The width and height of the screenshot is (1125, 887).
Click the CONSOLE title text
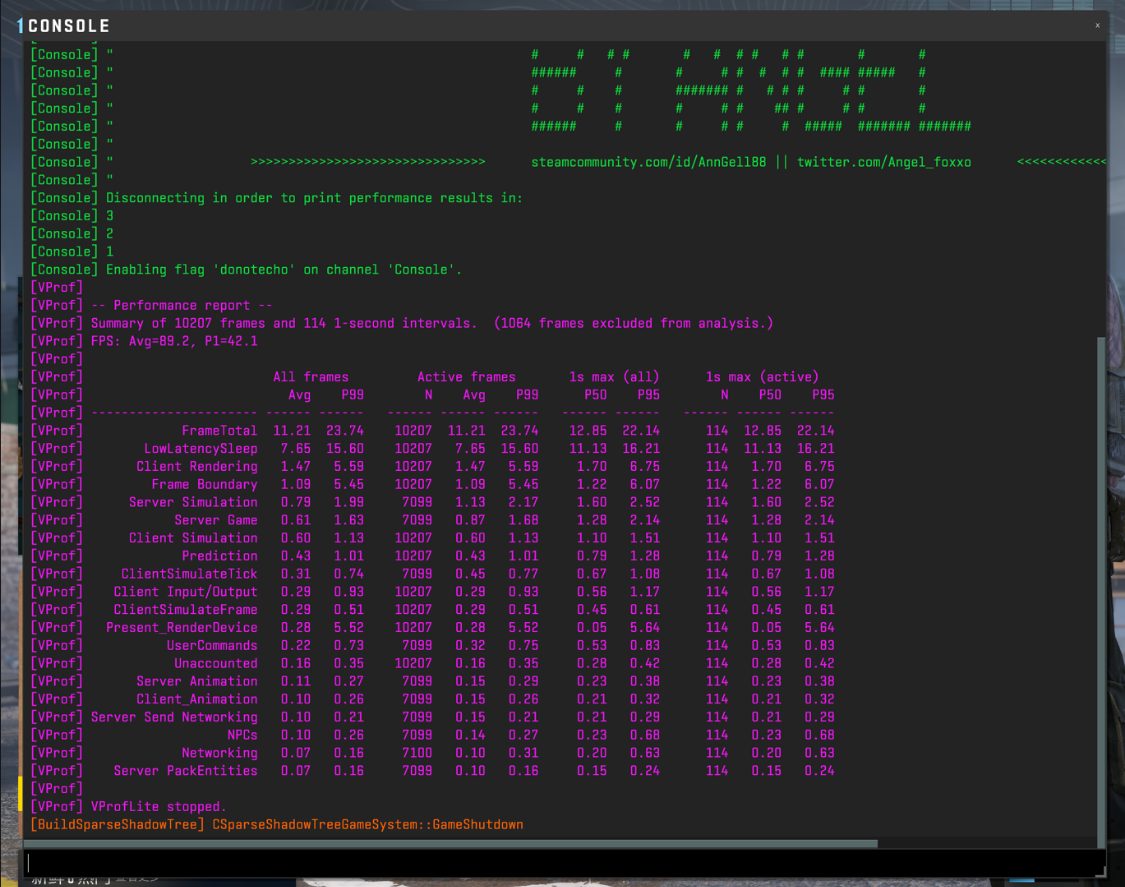[69, 26]
